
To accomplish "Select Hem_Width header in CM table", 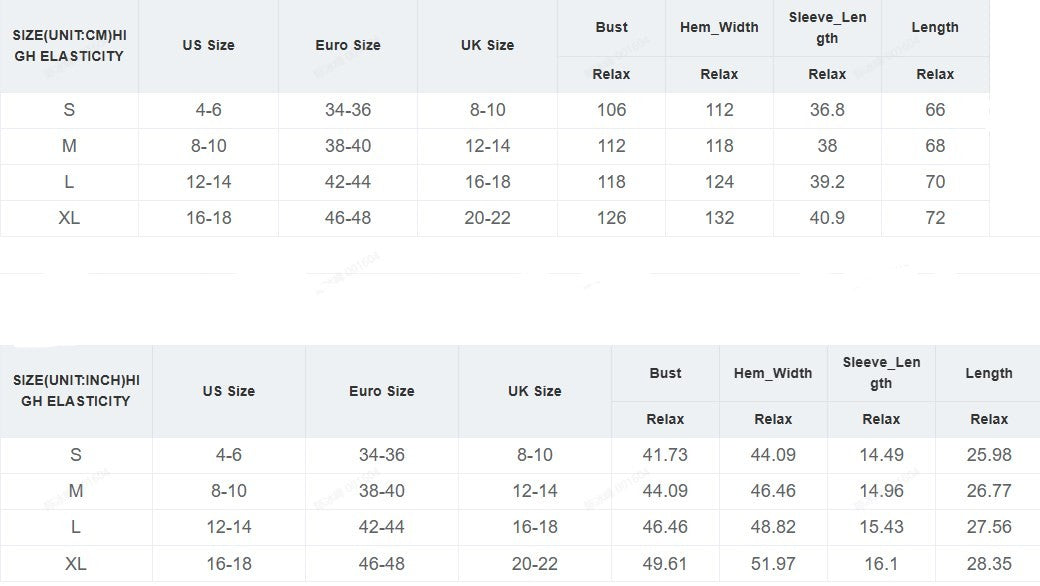I will (719, 27).
